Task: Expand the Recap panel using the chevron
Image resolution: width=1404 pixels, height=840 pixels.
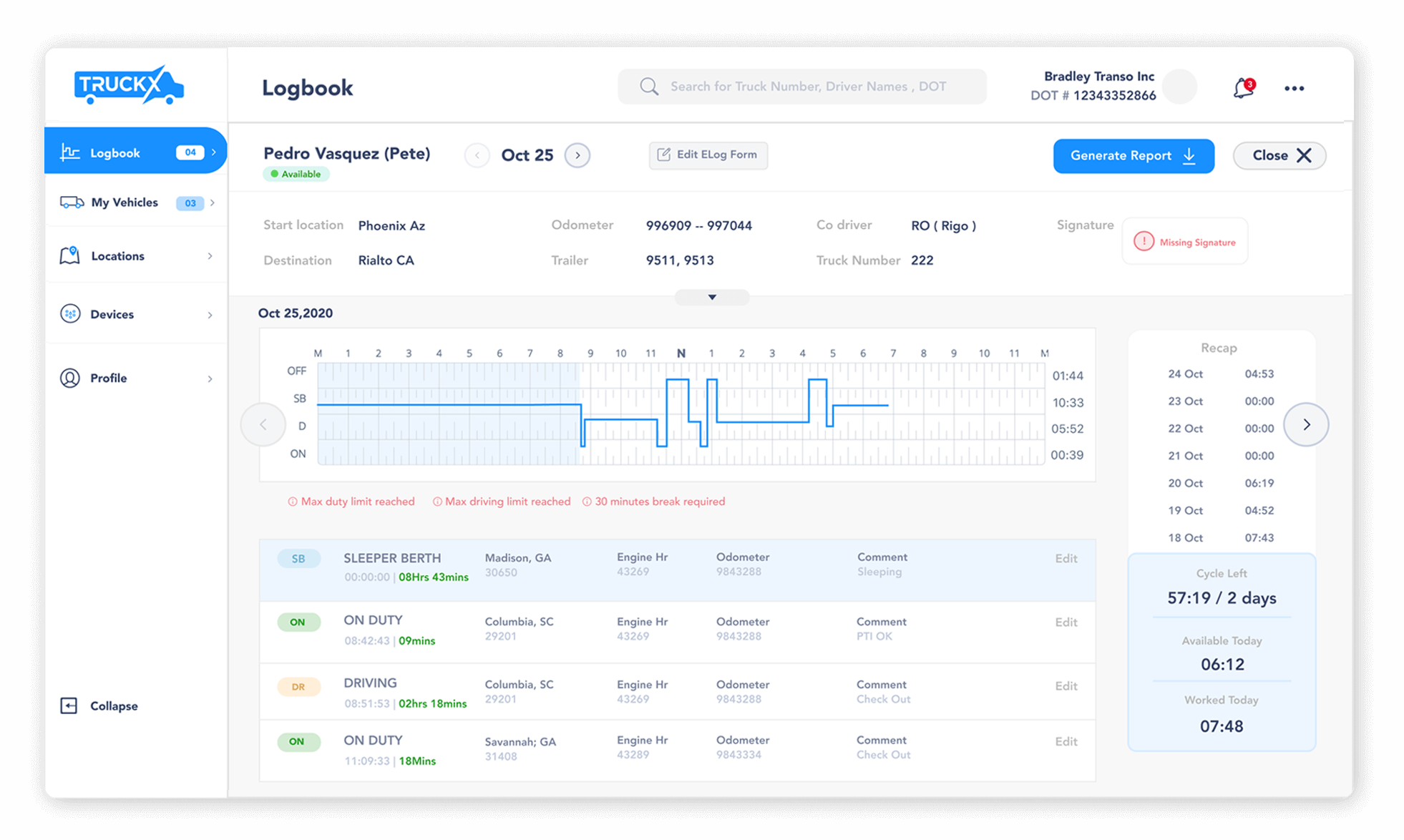Action: coord(1308,424)
